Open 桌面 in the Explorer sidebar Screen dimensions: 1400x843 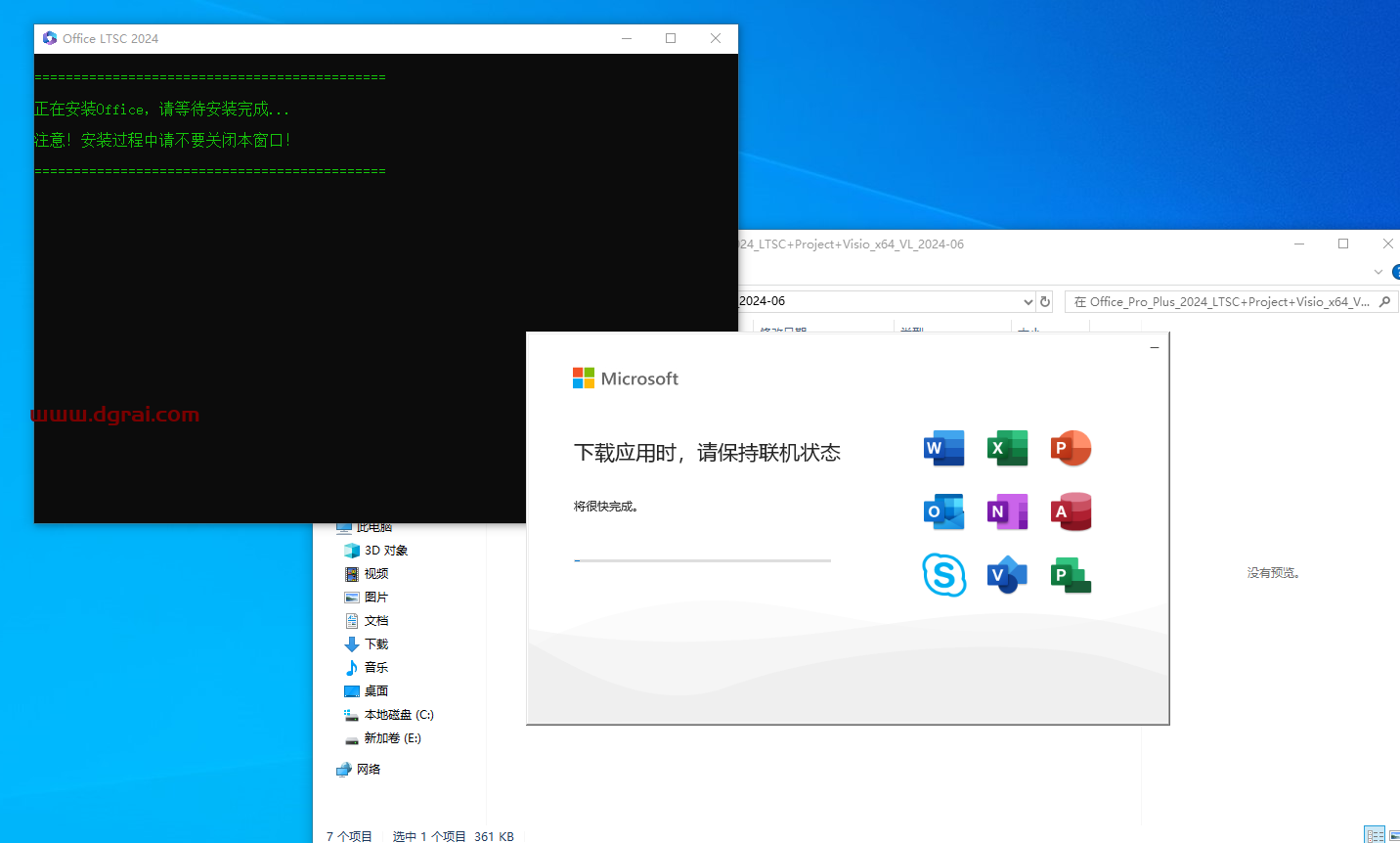pos(376,691)
